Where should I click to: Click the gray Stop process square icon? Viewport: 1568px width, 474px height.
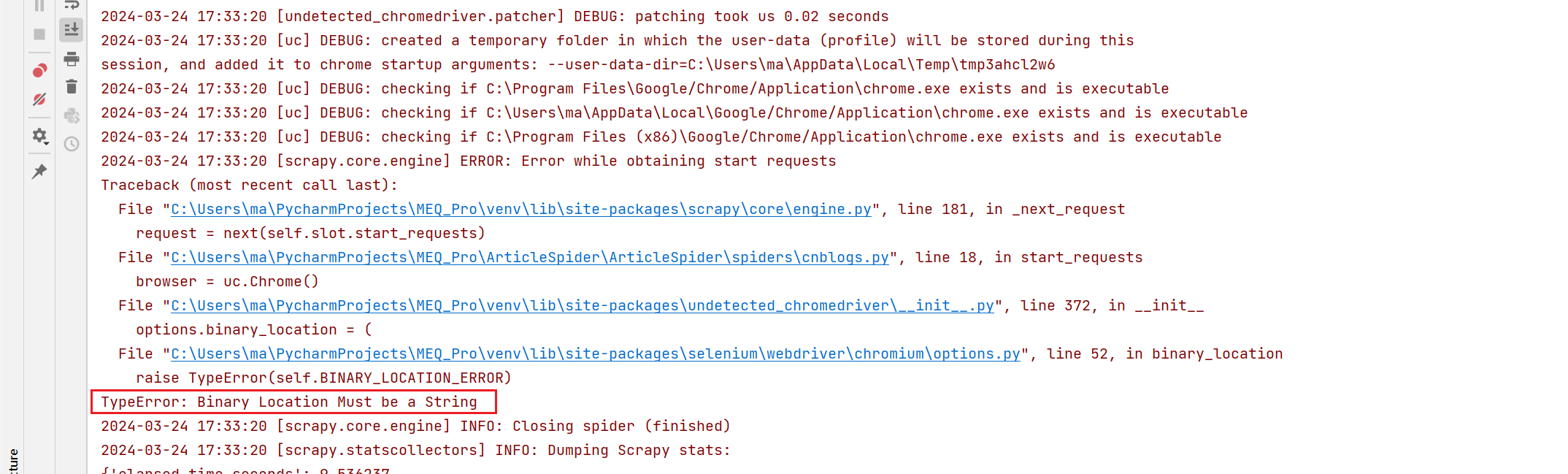39,34
